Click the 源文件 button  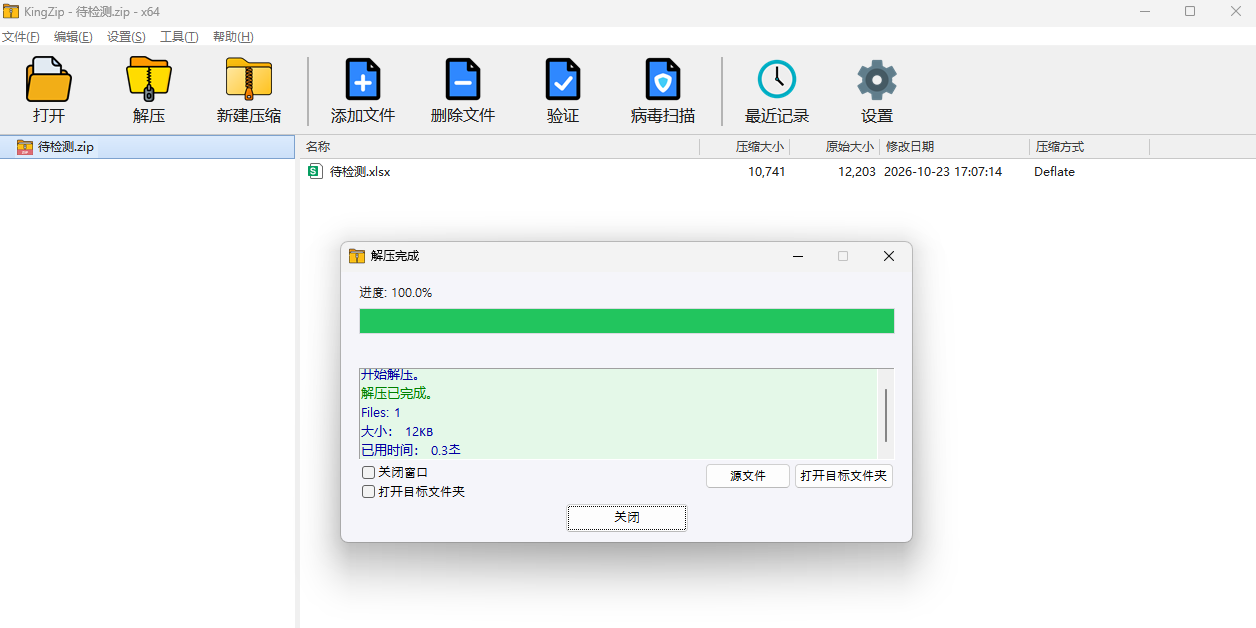[748, 476]
